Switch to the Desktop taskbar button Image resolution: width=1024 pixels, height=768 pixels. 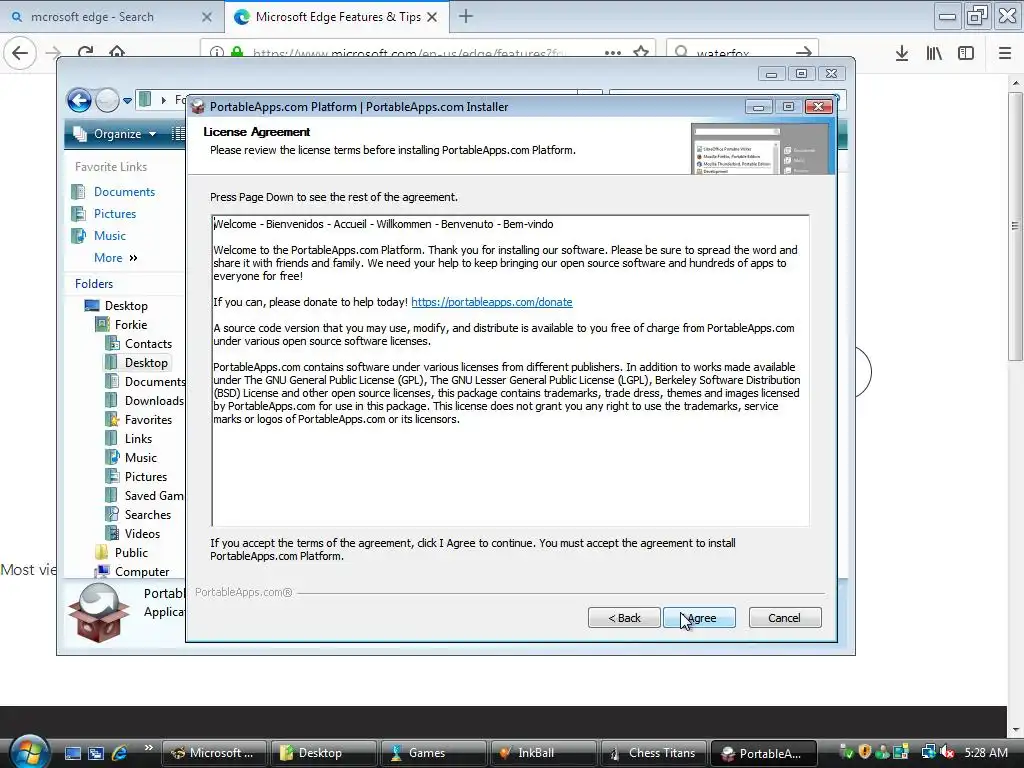tap(323, 753)
